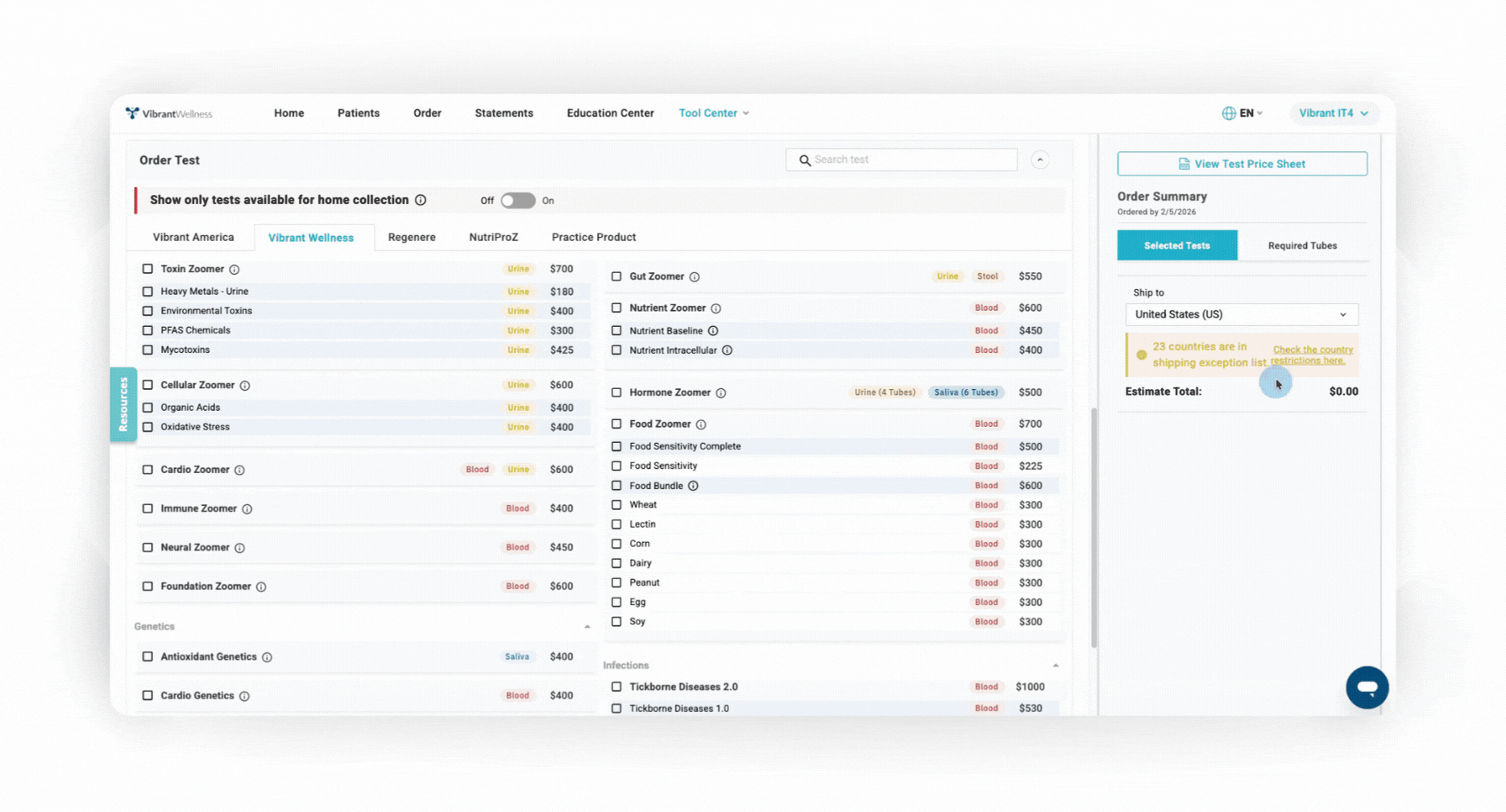Check the Heavy Metals - Urine checkbox
The height and width of the screenshot is (812, 1506).
click(x=147, y=292)
